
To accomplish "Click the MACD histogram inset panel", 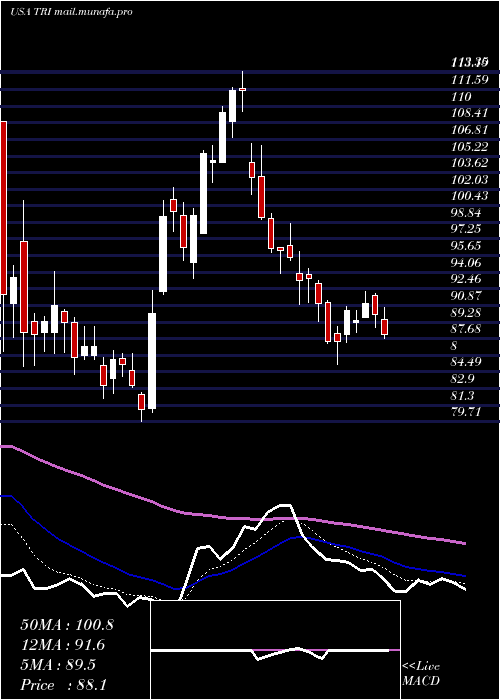I will point(275,650).
